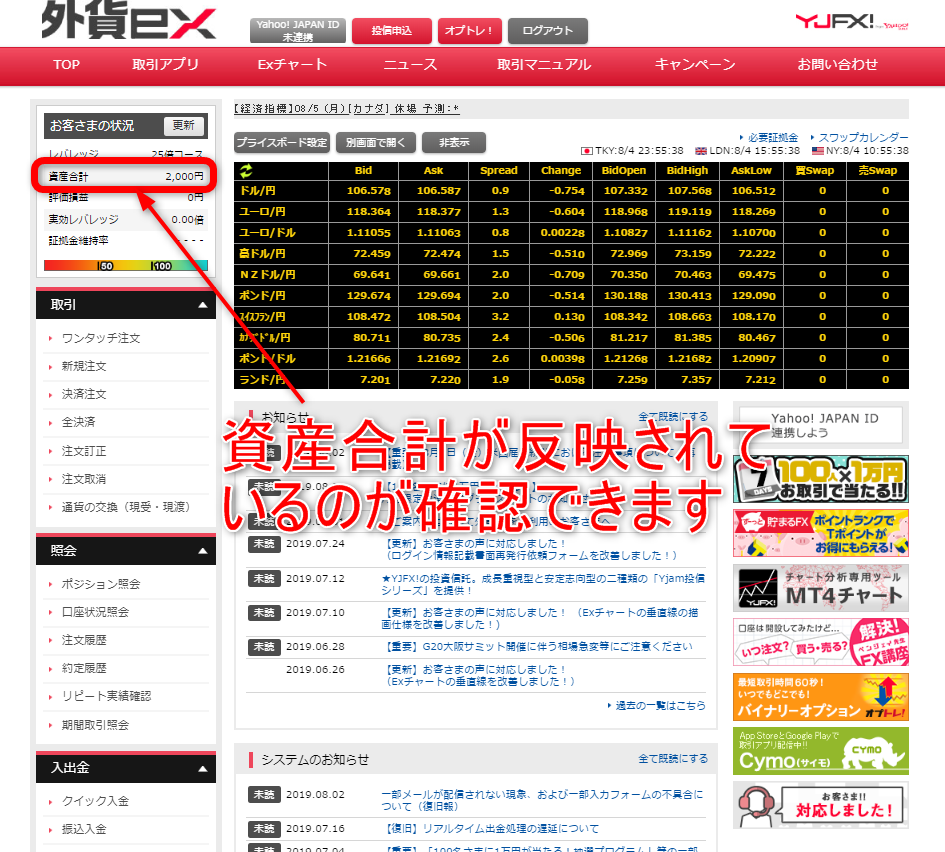
Task: Click the 更新 button in customer status
Action: pyautogui.click(x=184, y=126)
